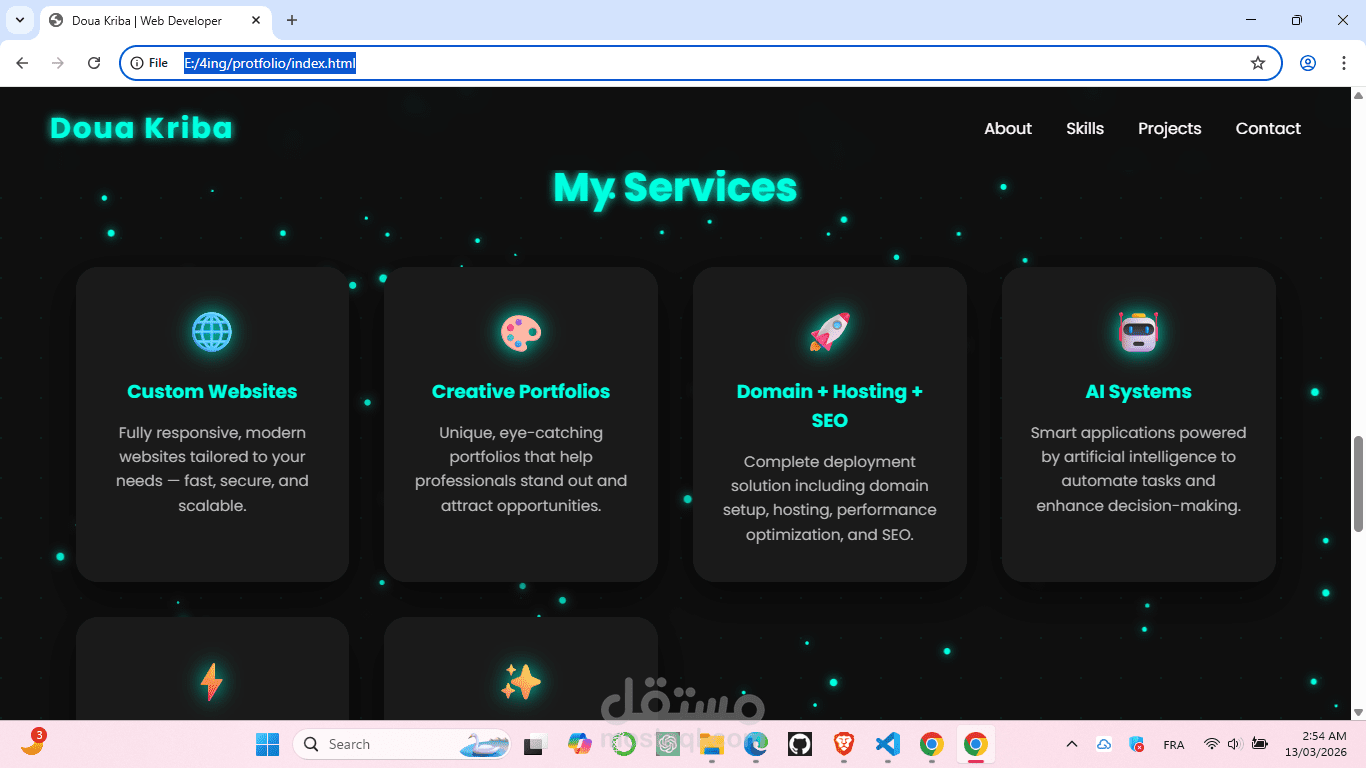Viewport: 1366px width, 768px height.
Task: Click the Doua Kriba site logo
Action: click(141, 128)
